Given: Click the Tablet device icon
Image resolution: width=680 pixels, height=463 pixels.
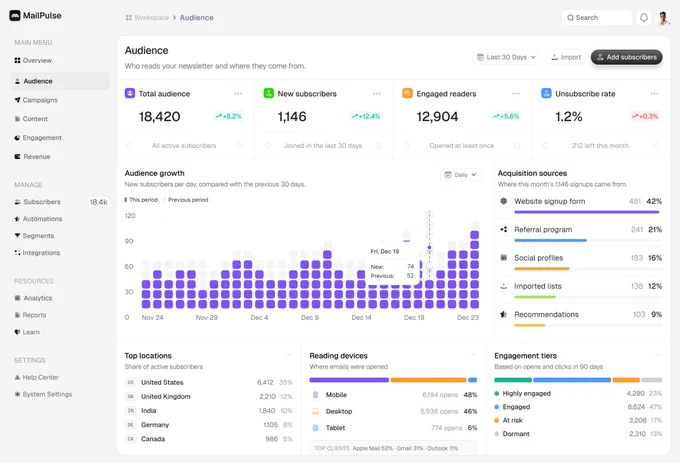Looking at the screenshot, I should tap(316, 428).
